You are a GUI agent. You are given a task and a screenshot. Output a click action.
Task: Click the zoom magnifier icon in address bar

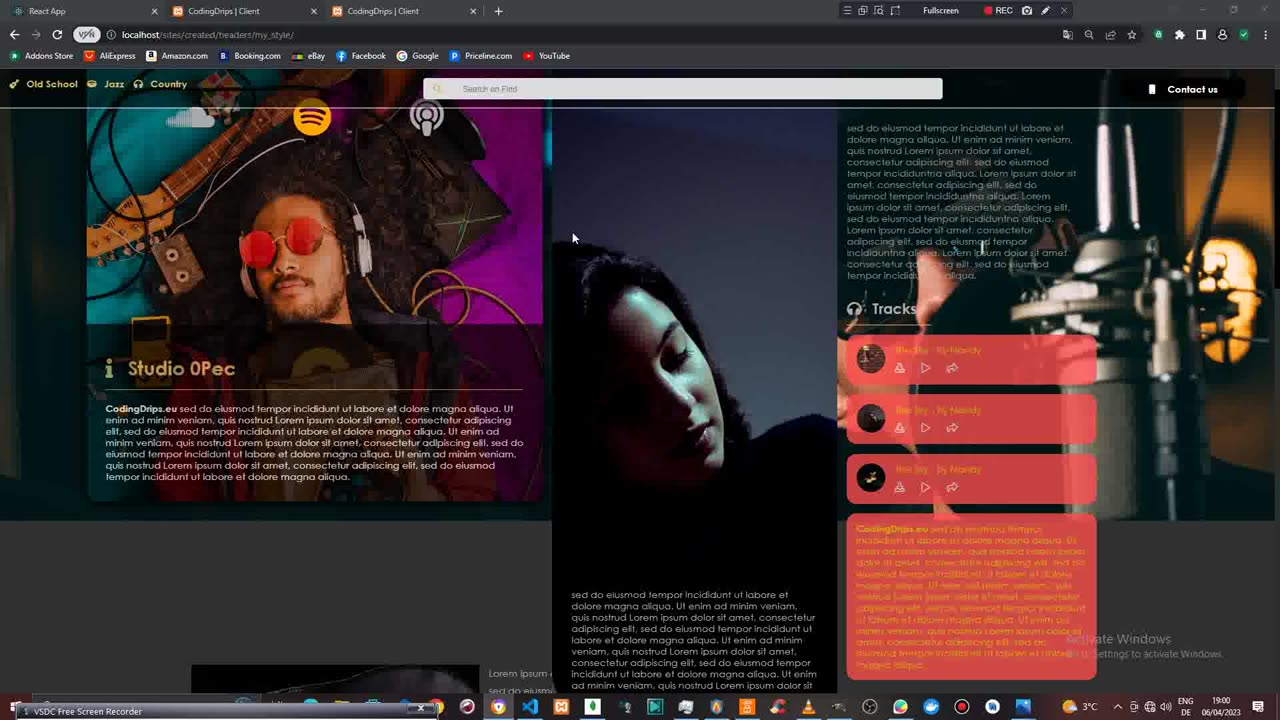tap(1089, 35)
